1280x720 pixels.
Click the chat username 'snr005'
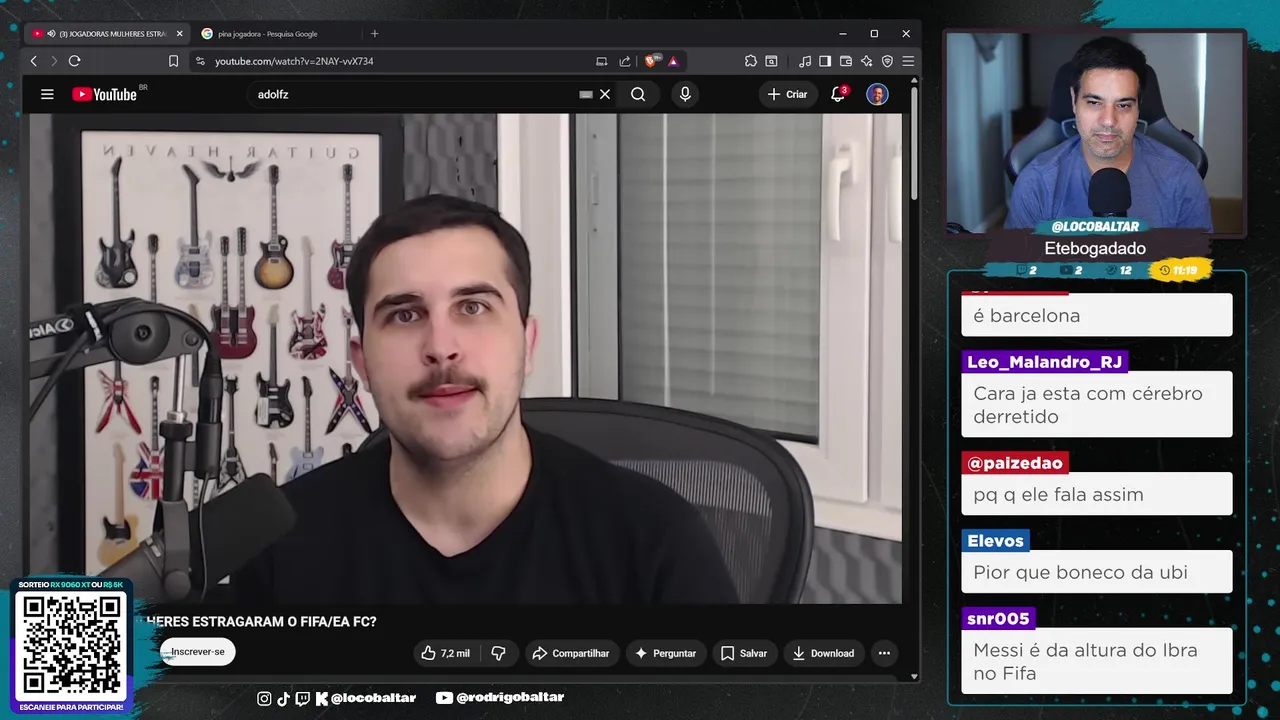point(998,619)
